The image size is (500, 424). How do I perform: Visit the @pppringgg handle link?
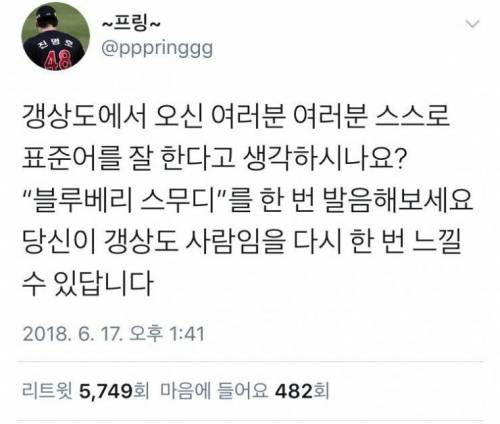coord(157,49)
